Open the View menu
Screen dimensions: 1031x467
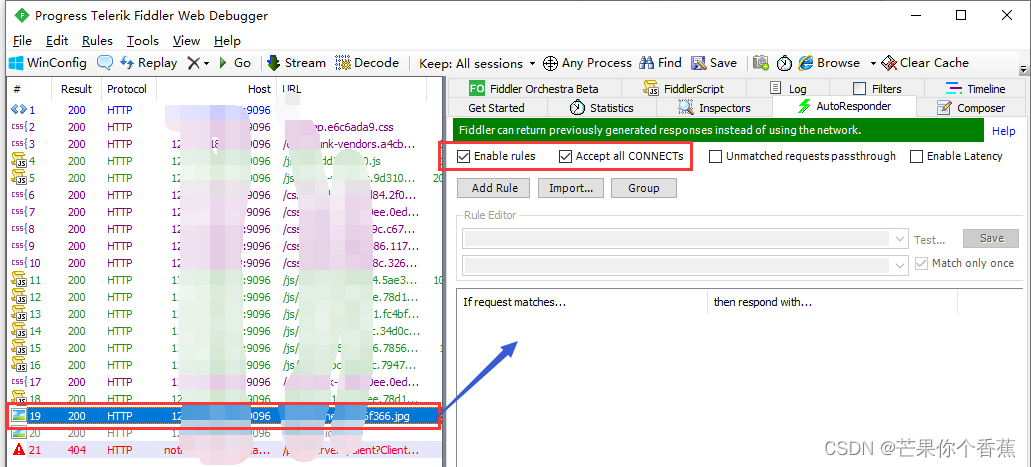click(x=187, y=41)
